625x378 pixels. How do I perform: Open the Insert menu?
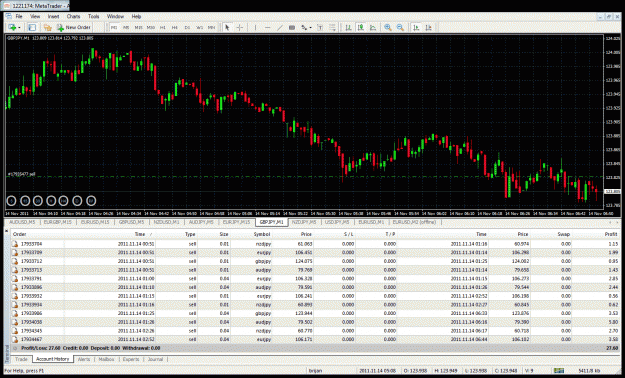coord(53,16)
